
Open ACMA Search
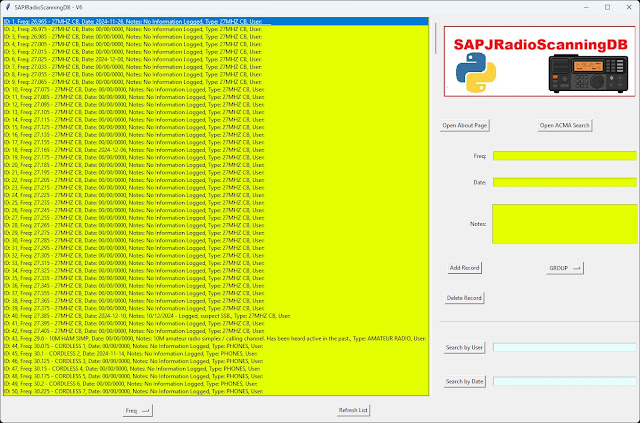pyautogui.click(x=564, y=125)
